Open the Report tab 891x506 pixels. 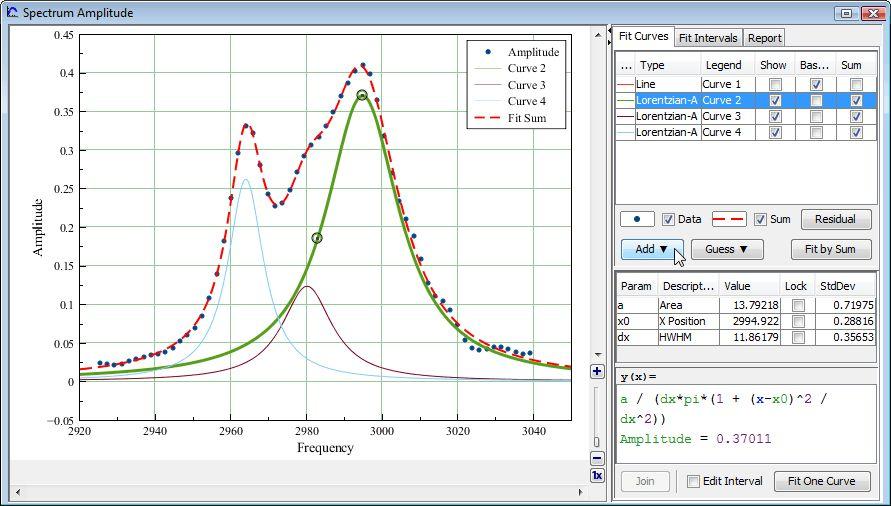coord(764,38)
